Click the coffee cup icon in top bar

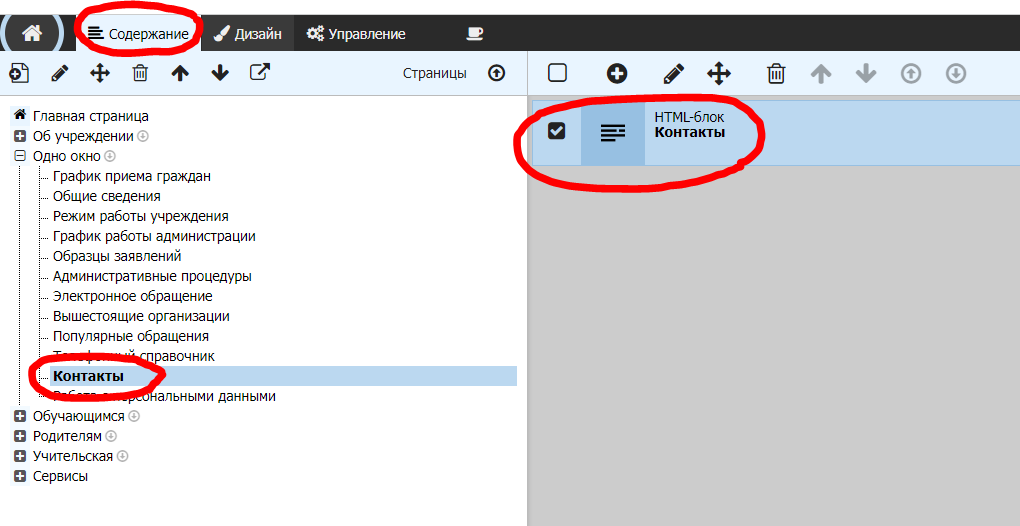click(474, 33)
